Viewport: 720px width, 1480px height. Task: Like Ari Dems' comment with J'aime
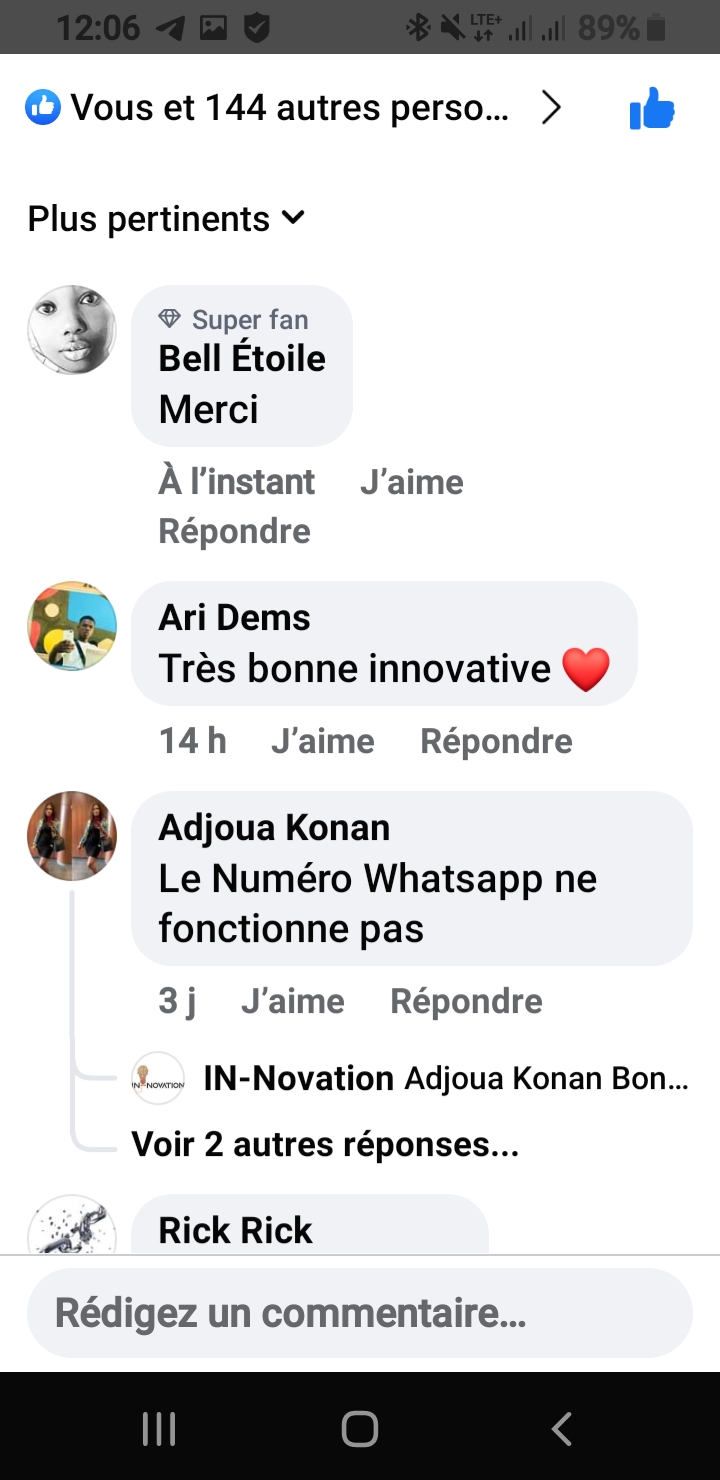pyautogui.click(x=322, y=741)
